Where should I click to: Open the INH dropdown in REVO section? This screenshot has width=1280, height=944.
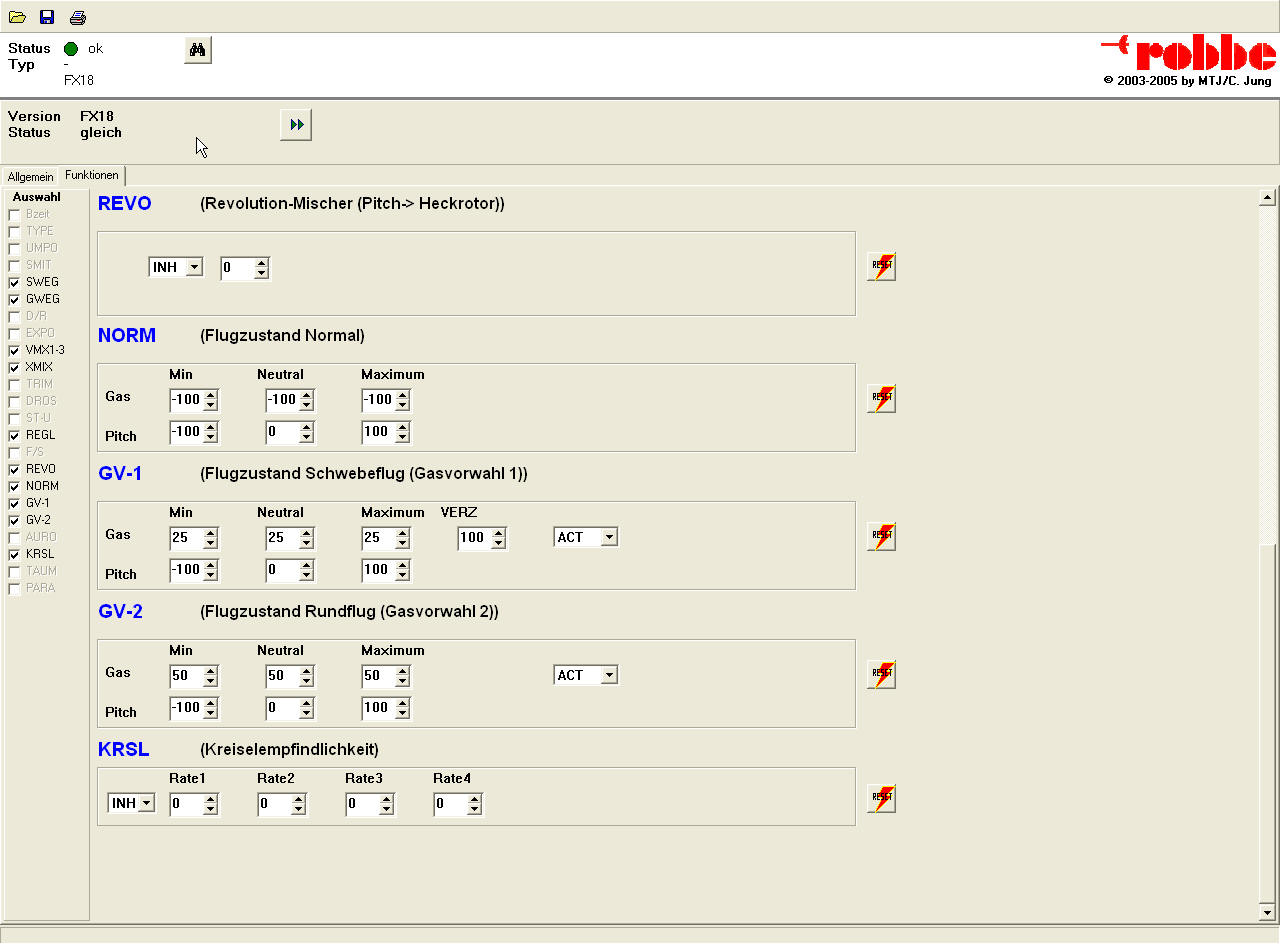tap(192, 267)
